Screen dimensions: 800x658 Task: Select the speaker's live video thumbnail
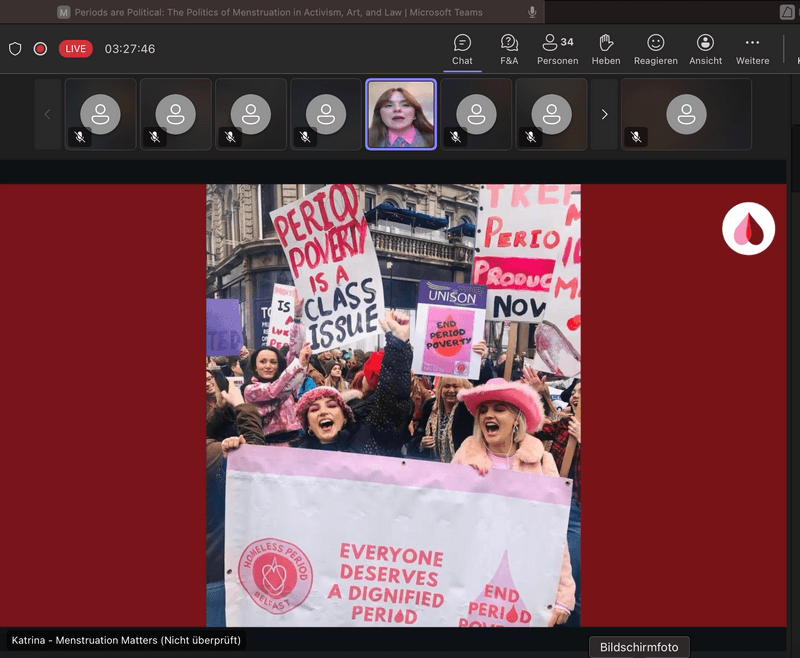pos(401,114)
